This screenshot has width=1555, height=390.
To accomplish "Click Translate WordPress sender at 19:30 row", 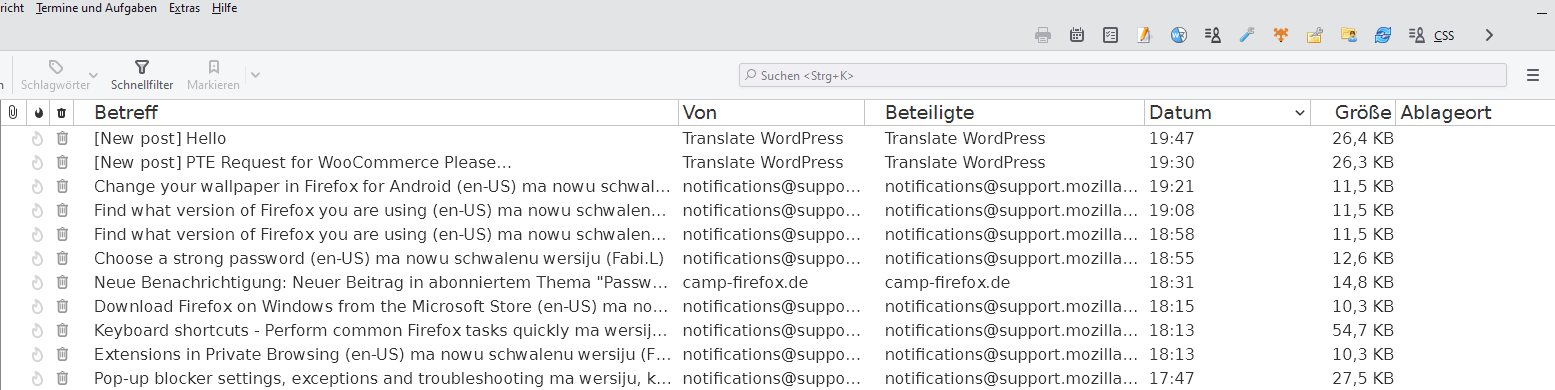I will point(763,162).
